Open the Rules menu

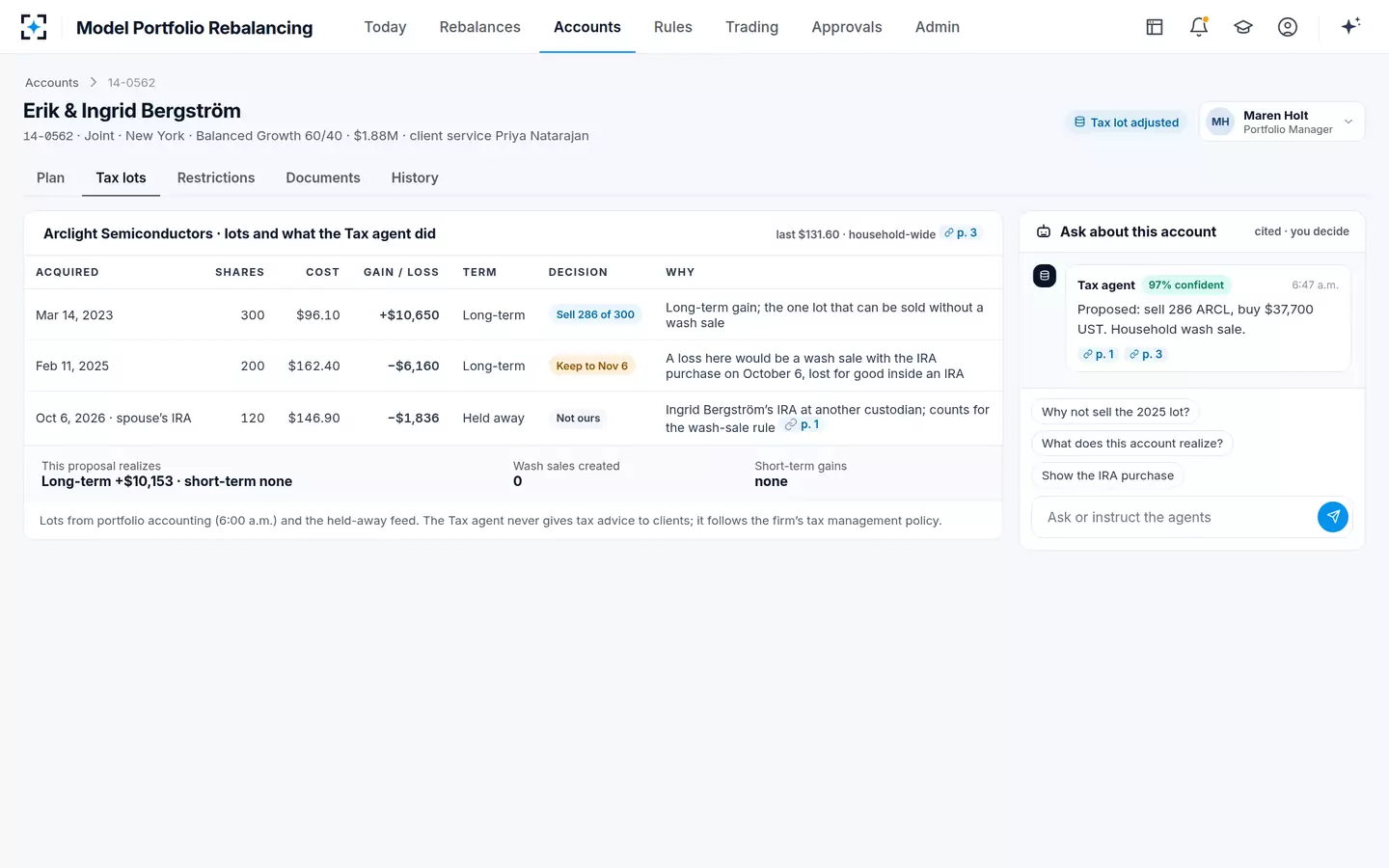[x=673, y=27]
